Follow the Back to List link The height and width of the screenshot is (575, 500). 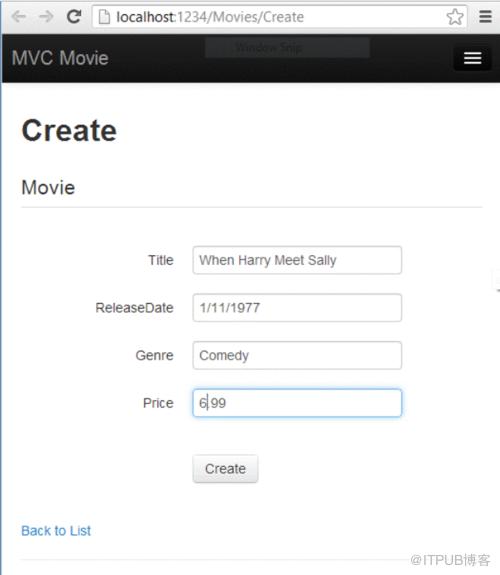[56, 531]
